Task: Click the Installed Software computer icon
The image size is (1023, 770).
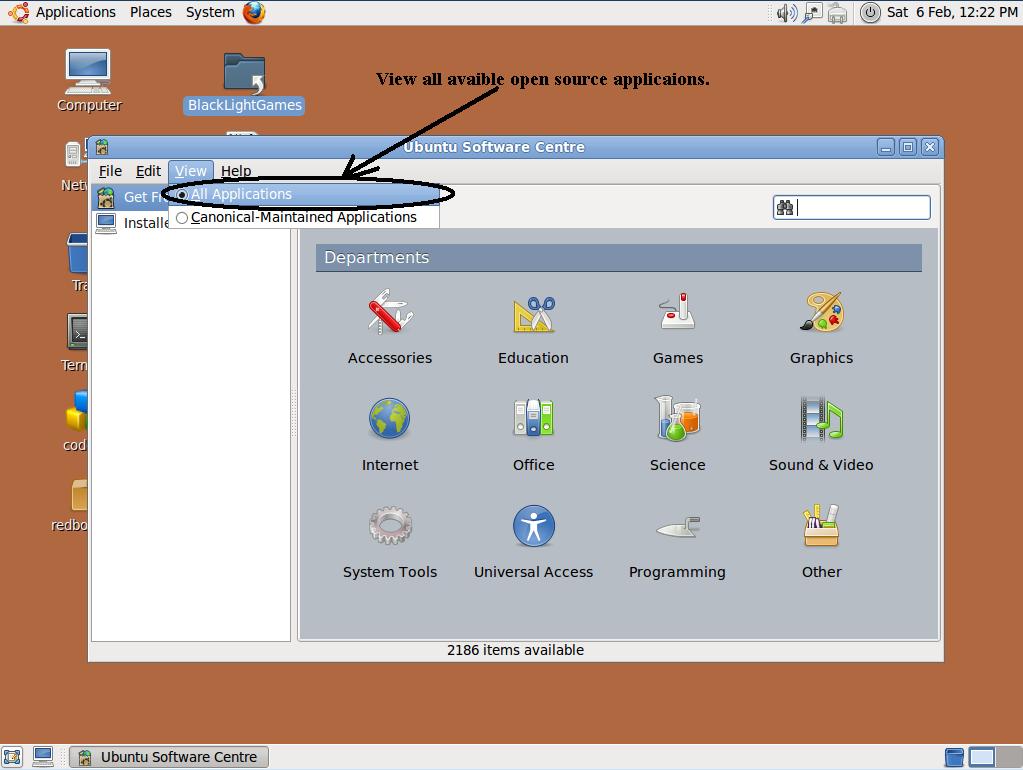Action: coord(106,223)
